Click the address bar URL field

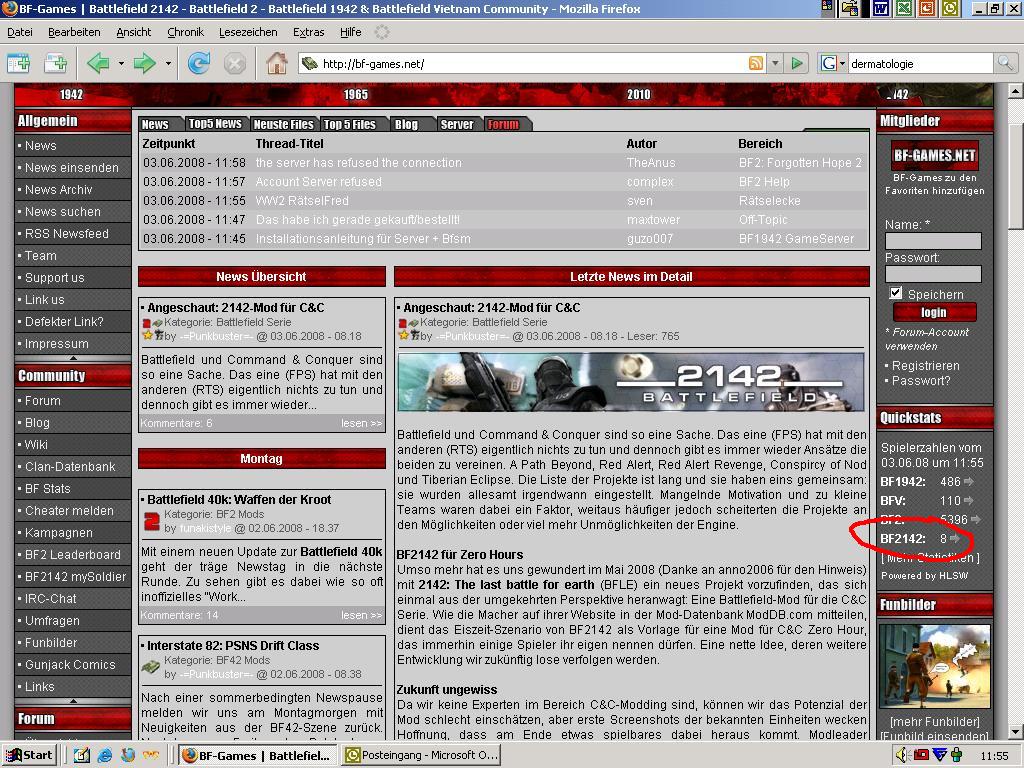click(532, 63)
